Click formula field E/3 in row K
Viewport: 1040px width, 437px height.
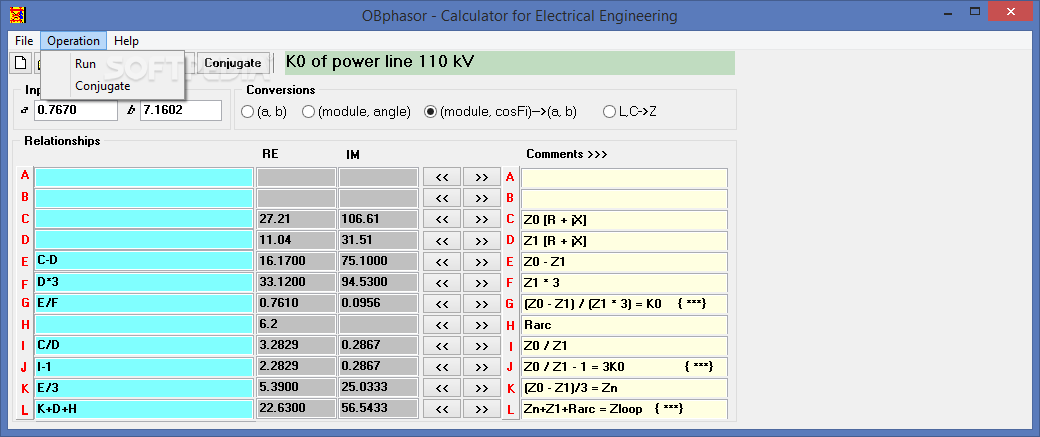pos(144,388)
